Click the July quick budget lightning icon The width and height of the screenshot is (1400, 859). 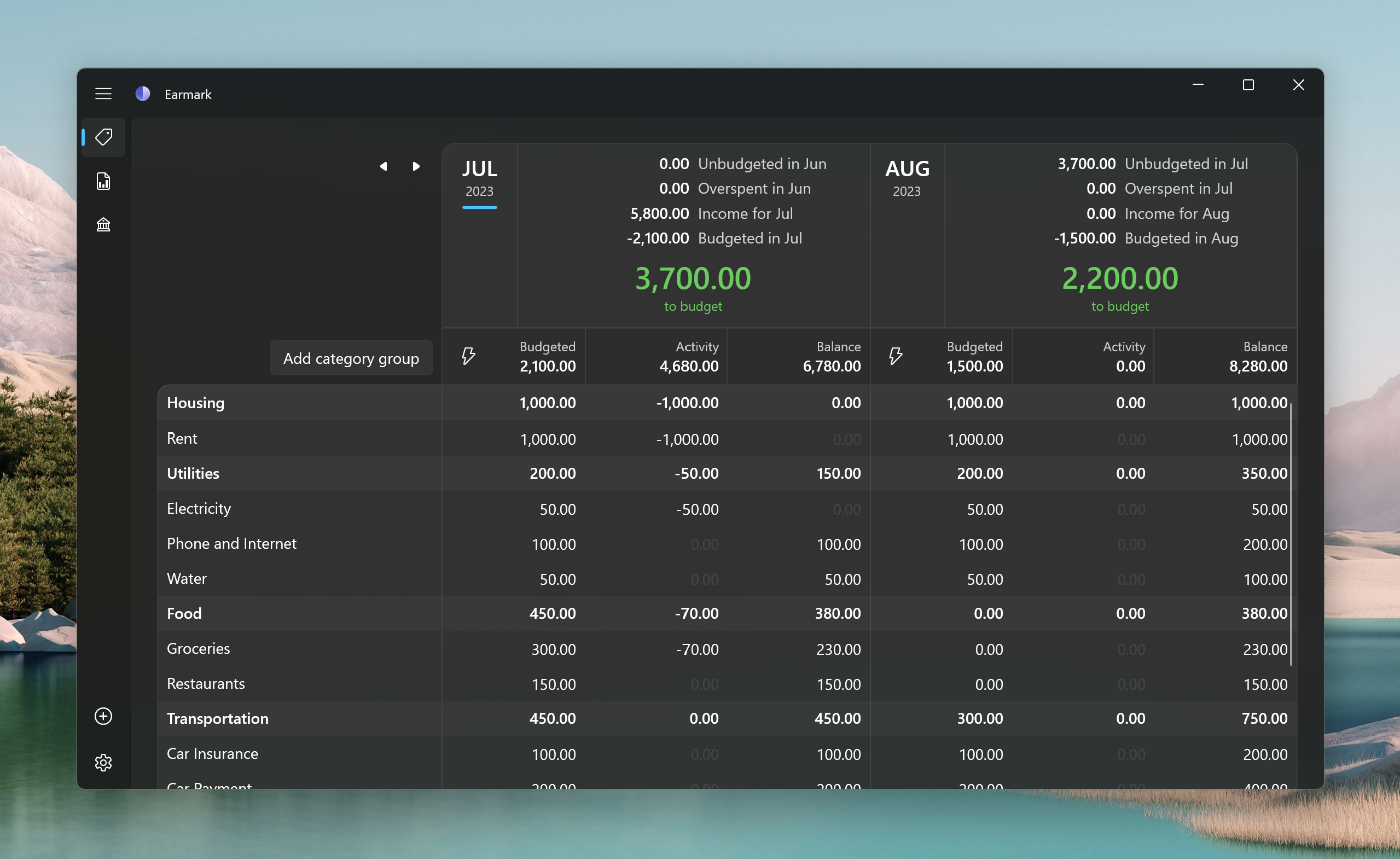[x=468, y=356]
